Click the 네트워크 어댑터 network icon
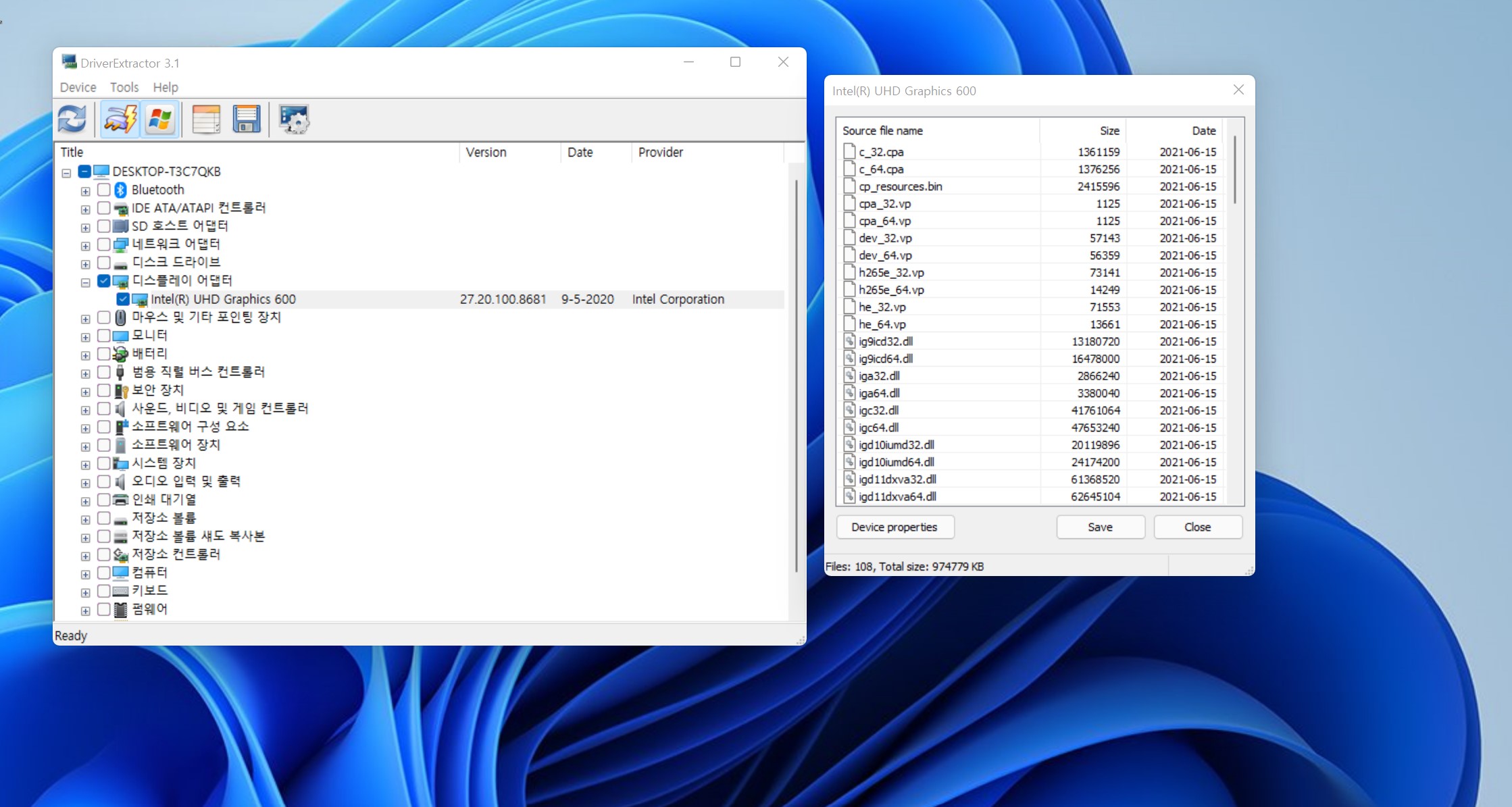Screen dimensions: 1512x807 120,244
